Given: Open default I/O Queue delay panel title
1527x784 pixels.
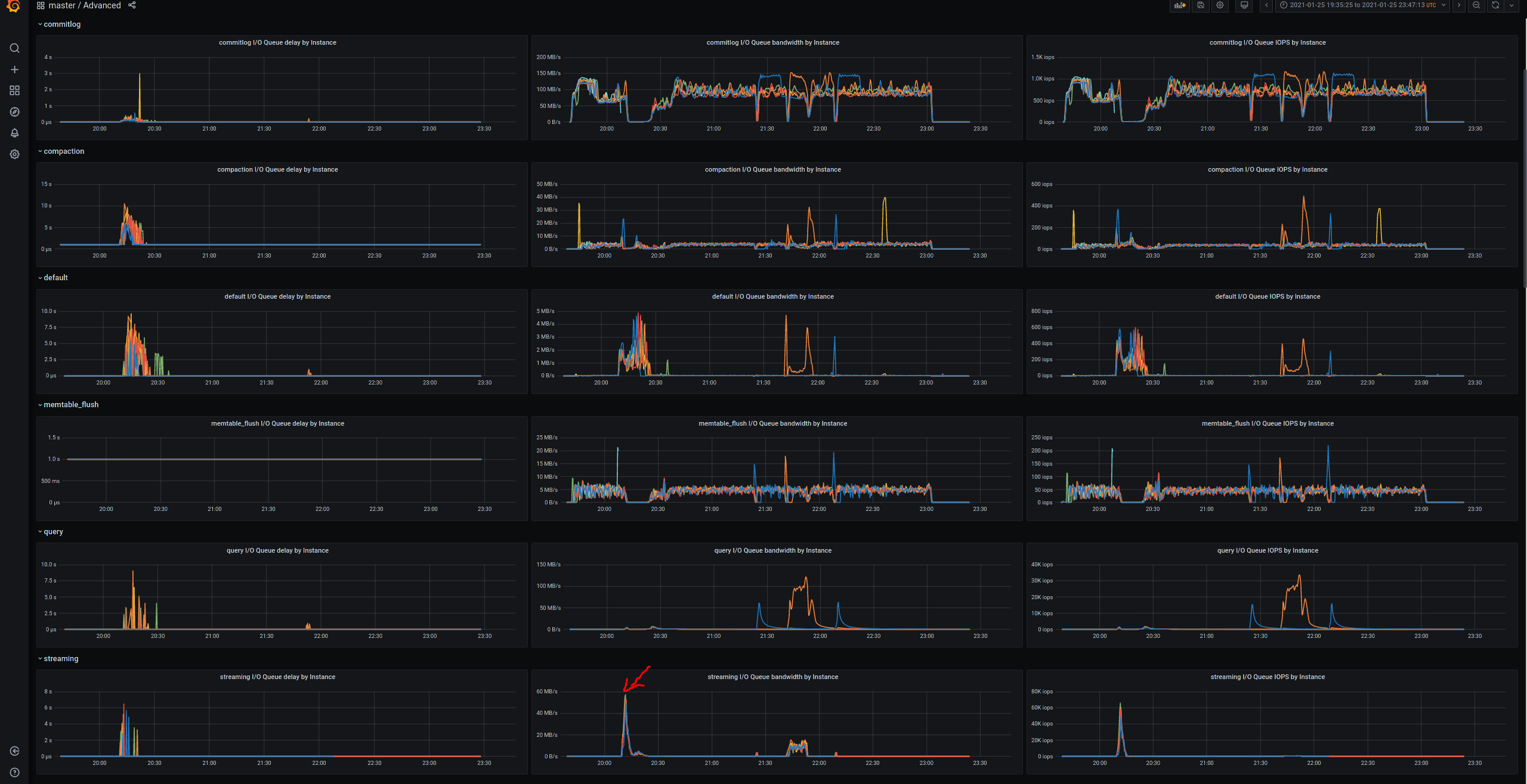Looking at the screenshot, I should coord(277,297).
